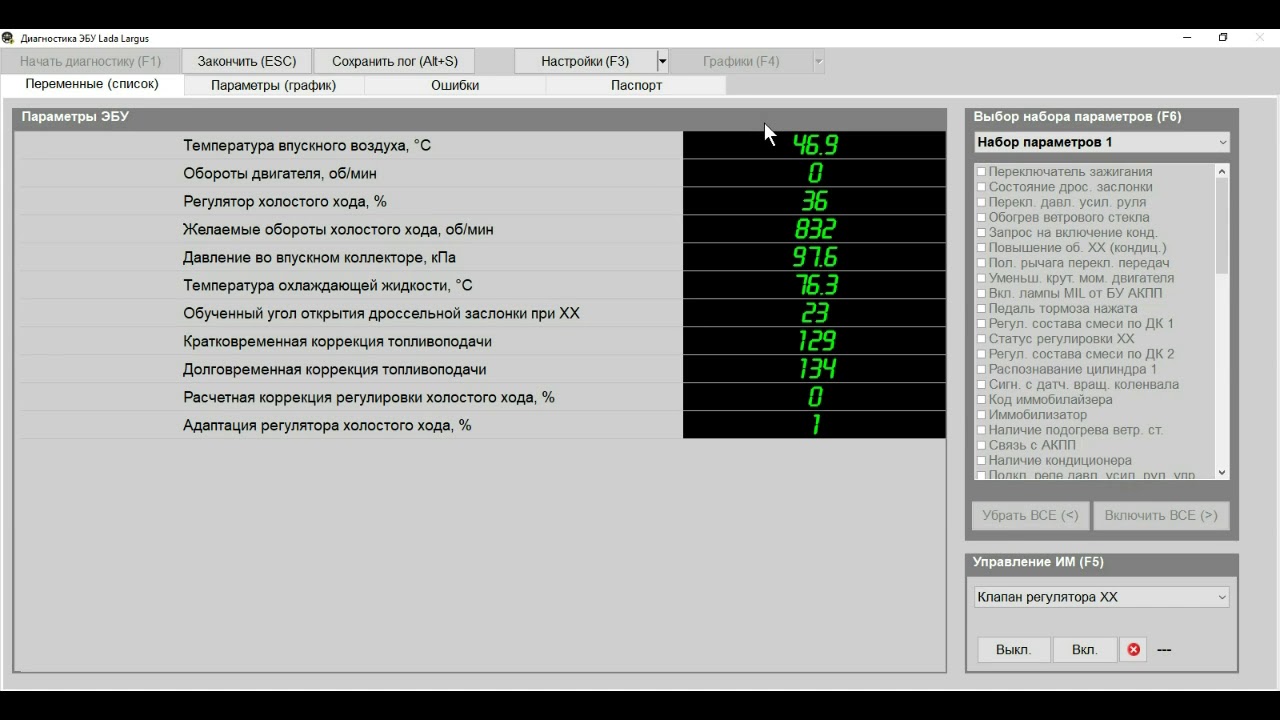The width and height of the screenshot is (1280, 720).
Task: Restore the window with the title bar button
Action: [1223, 38]
